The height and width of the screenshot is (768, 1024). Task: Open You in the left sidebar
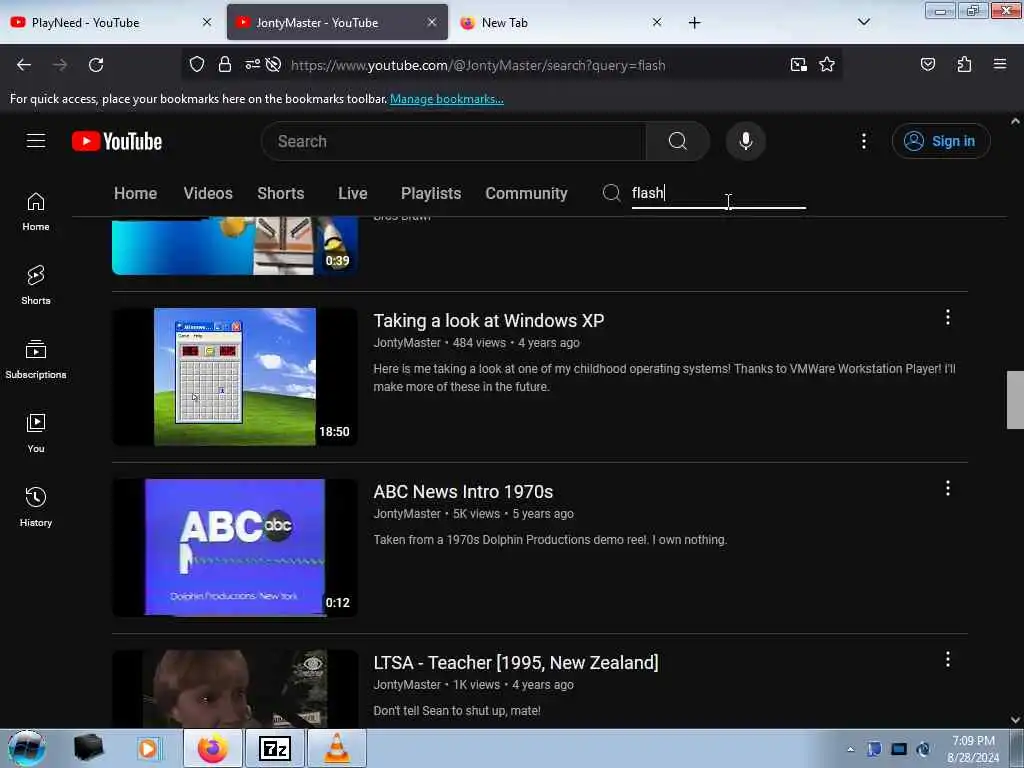(x=36, y=434)
